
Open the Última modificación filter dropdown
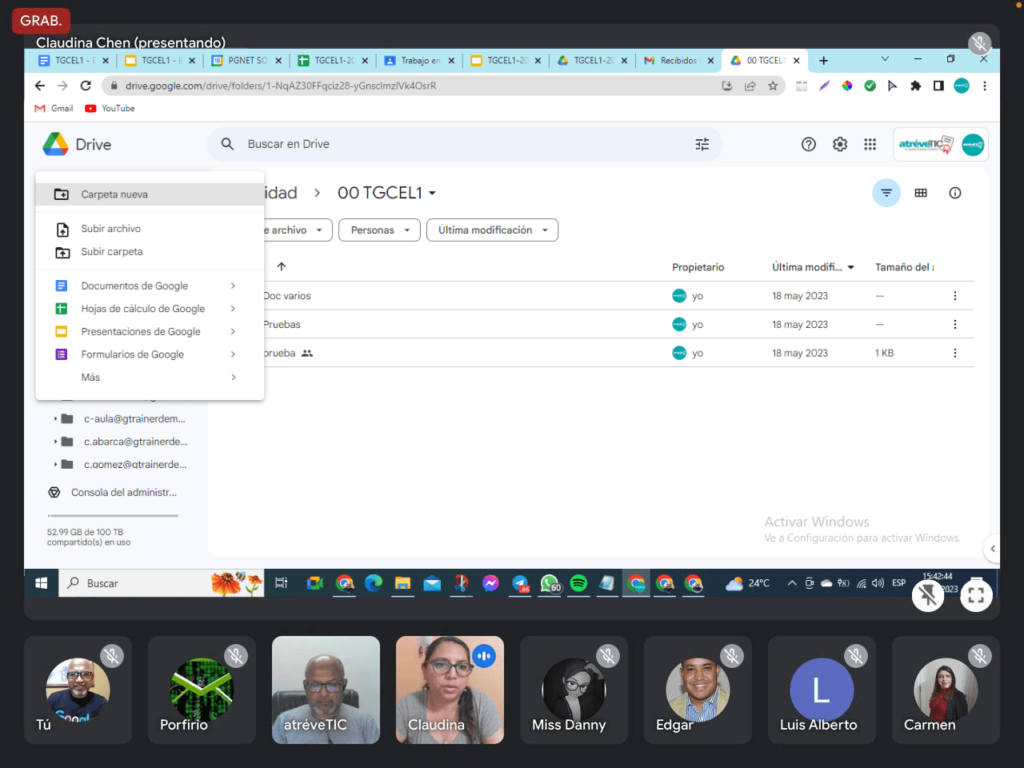pyautogui.click(x=492, y=230)
